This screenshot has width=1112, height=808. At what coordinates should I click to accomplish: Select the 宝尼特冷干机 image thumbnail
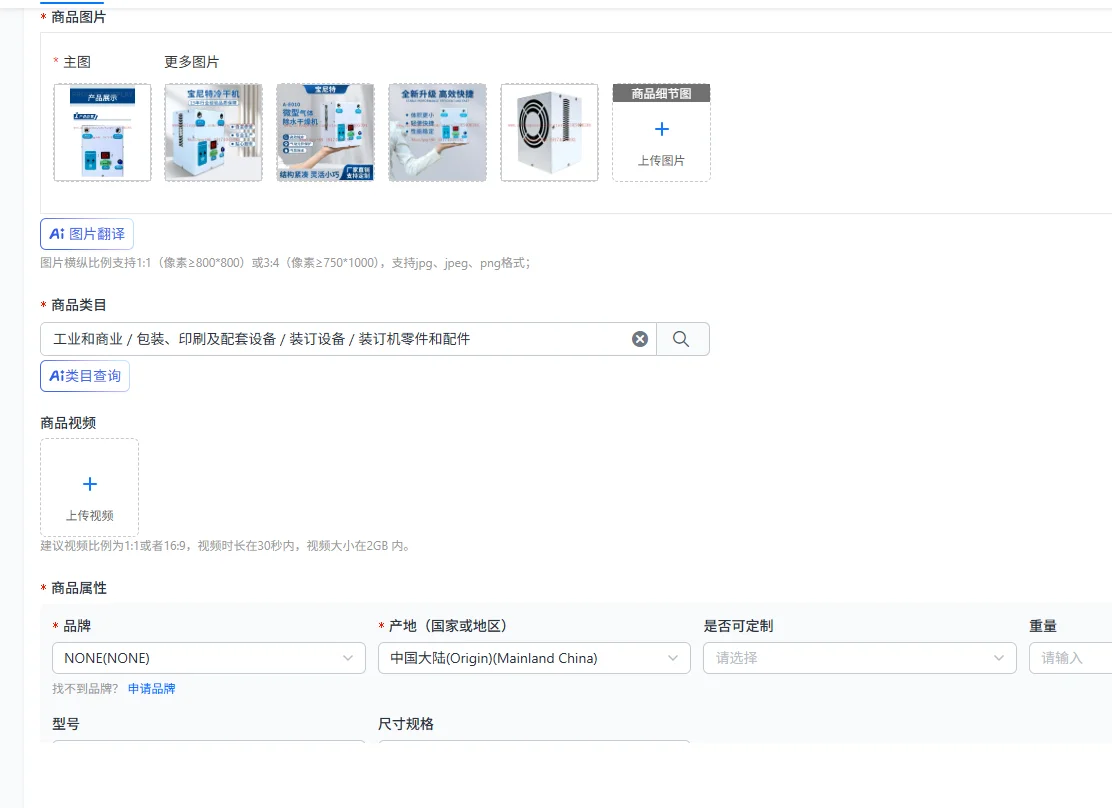click(213, 133)
